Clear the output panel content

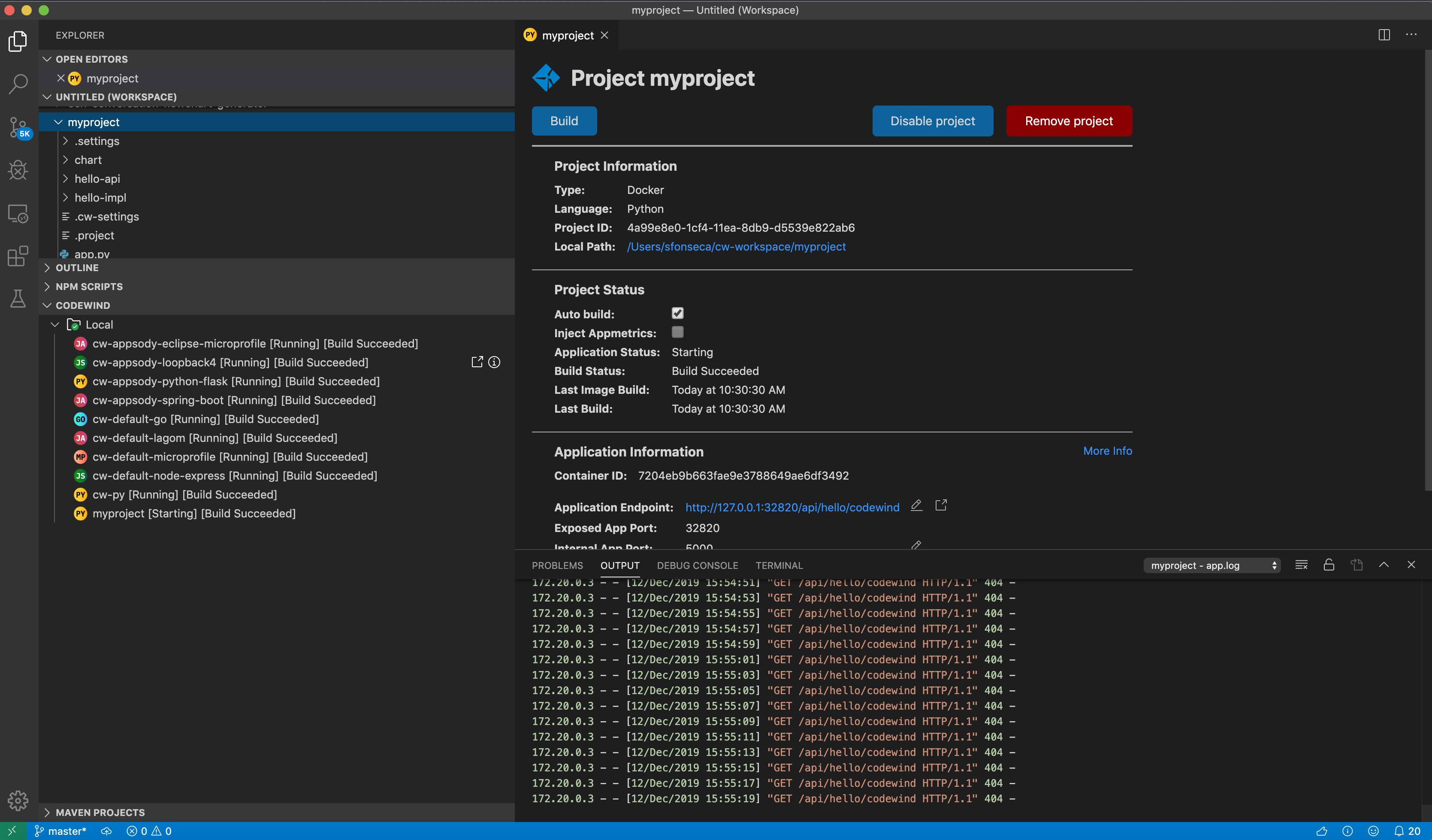point(1301,564)
